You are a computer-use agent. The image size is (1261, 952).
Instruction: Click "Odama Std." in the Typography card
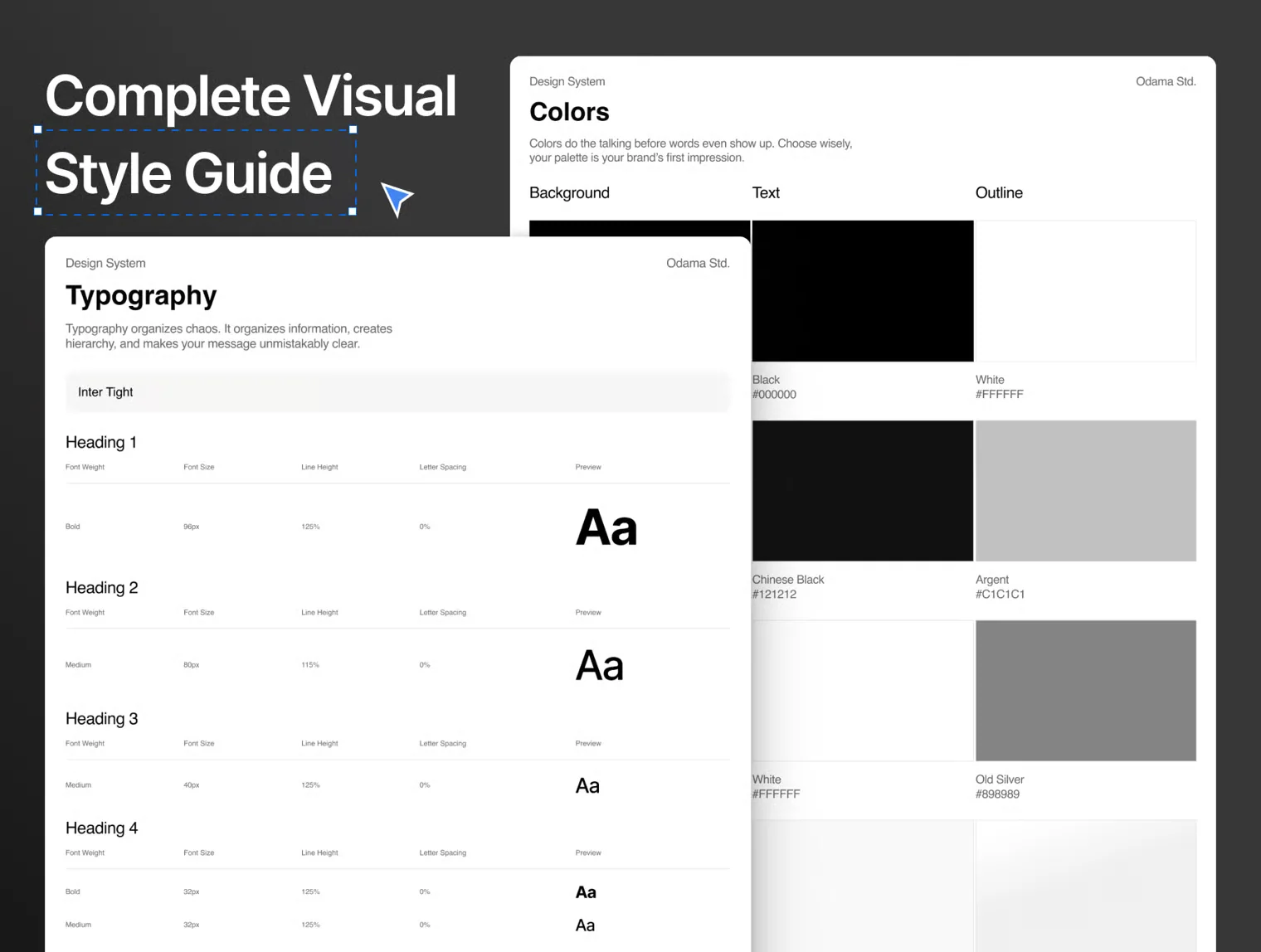click(x=698, y=263)
